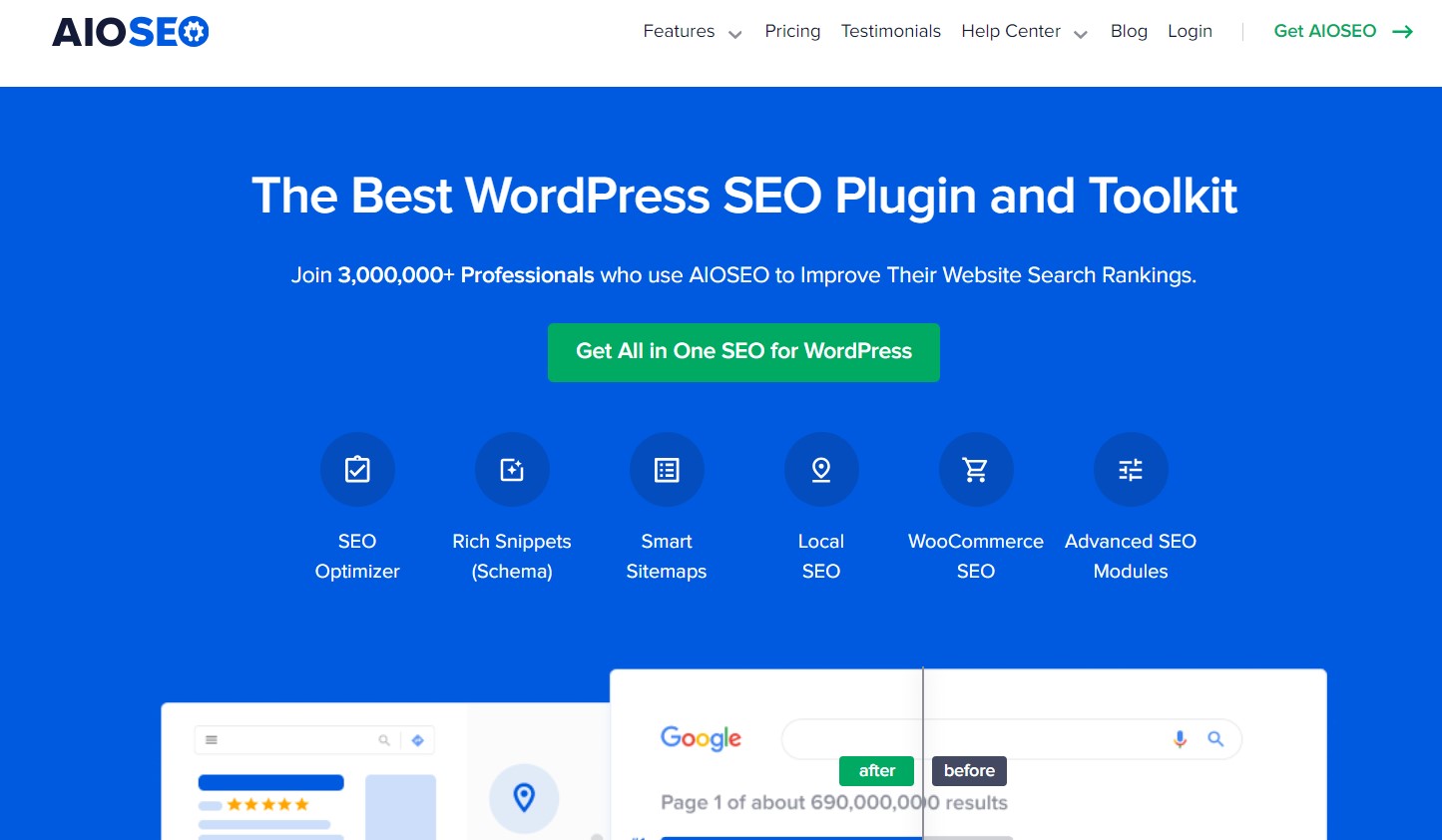This screenshot has width=1442, height=840.
Task: Open the WooCommerce SEO cart icon
Action: click(976, 469)
